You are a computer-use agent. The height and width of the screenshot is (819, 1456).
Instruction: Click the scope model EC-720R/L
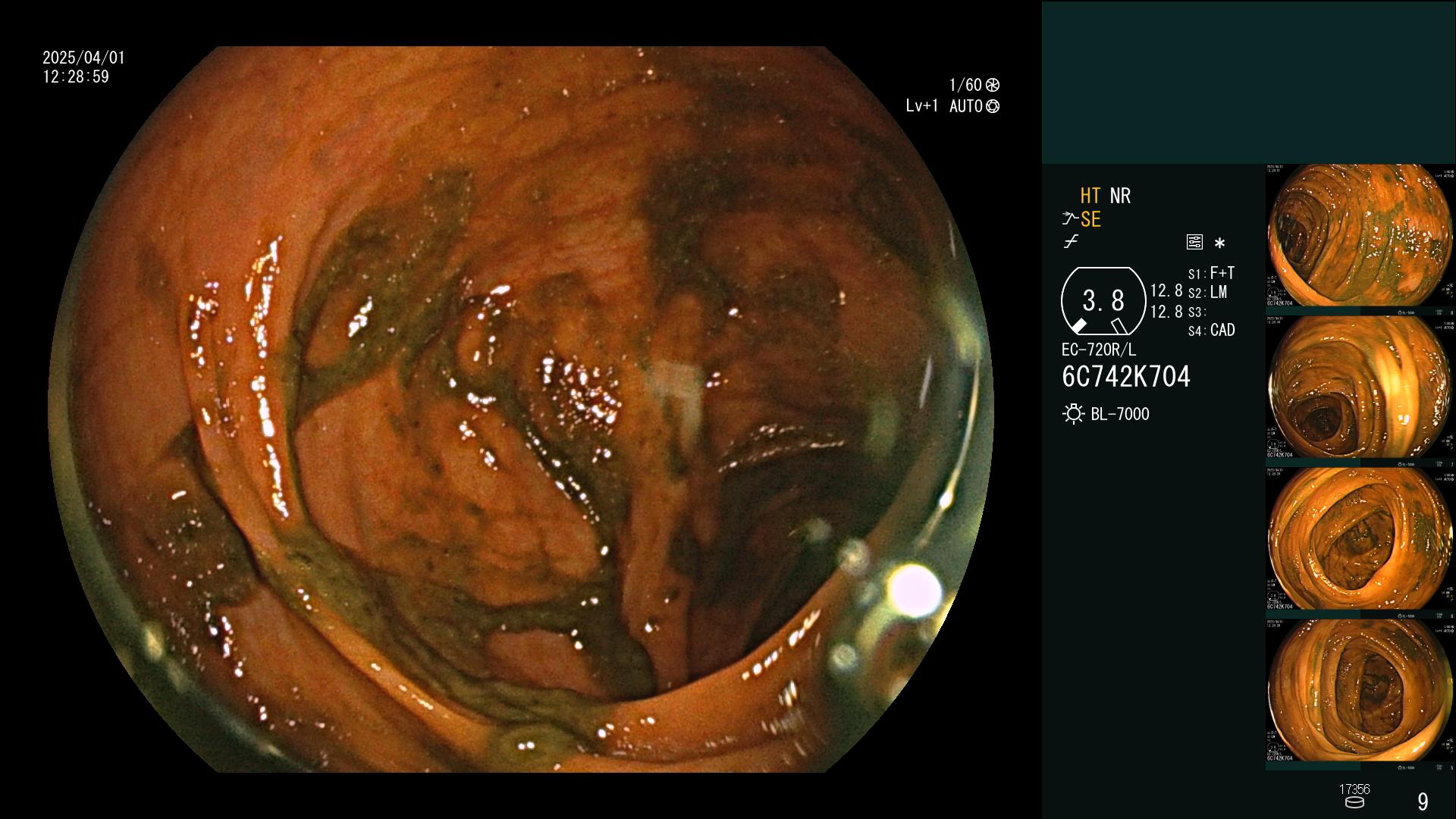(1099, 350)
